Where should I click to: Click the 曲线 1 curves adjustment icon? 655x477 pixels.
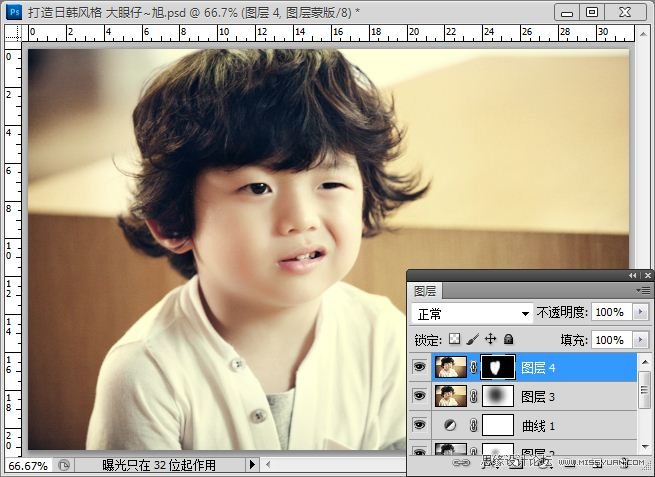pyautogui.click(x=450, y=425)
